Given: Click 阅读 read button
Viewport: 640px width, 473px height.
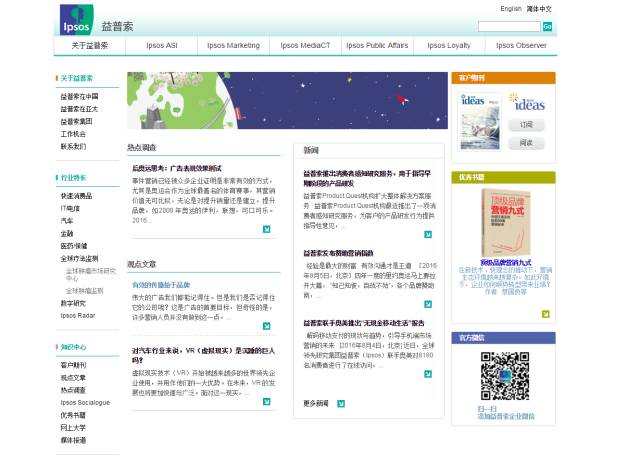Looking at the screenshot, I should point(527,143).
